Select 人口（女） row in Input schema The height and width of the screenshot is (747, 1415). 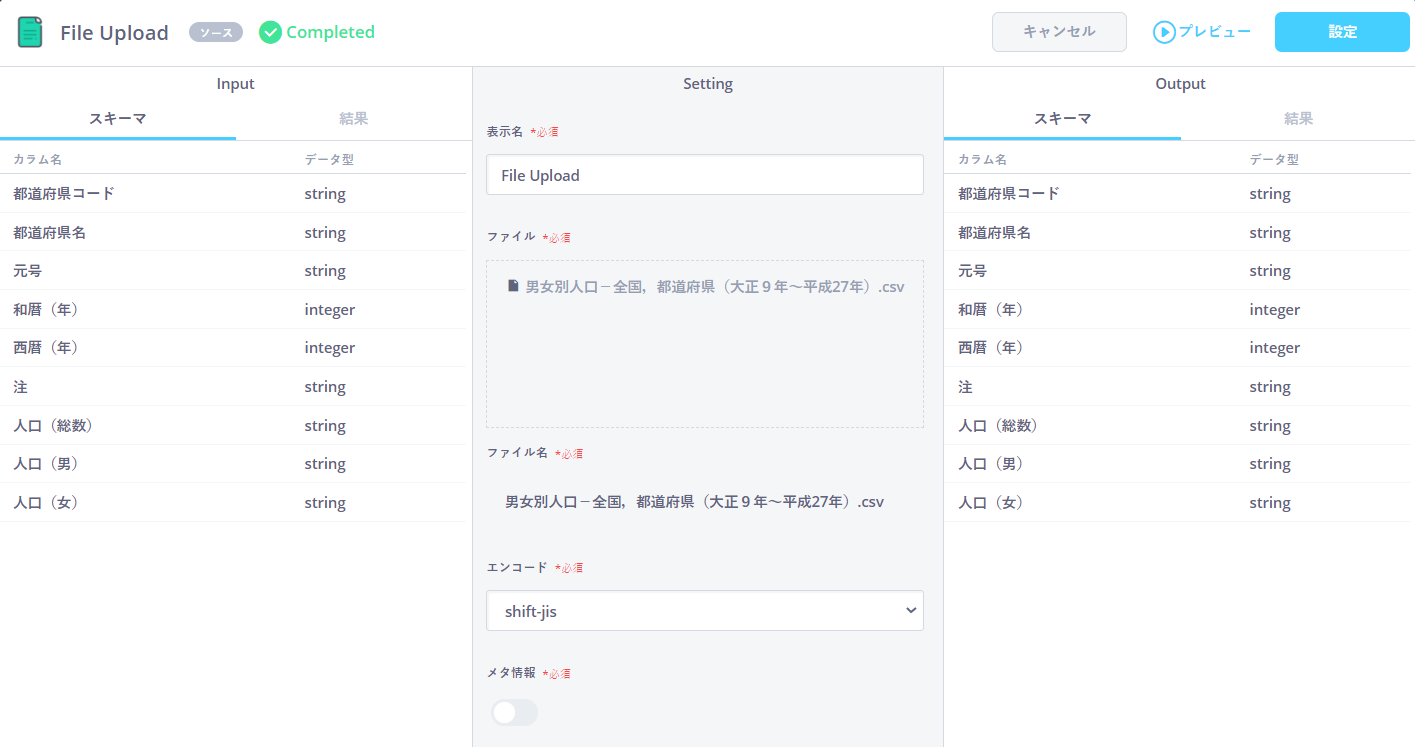pyautogui.click(x=233, y=503)
